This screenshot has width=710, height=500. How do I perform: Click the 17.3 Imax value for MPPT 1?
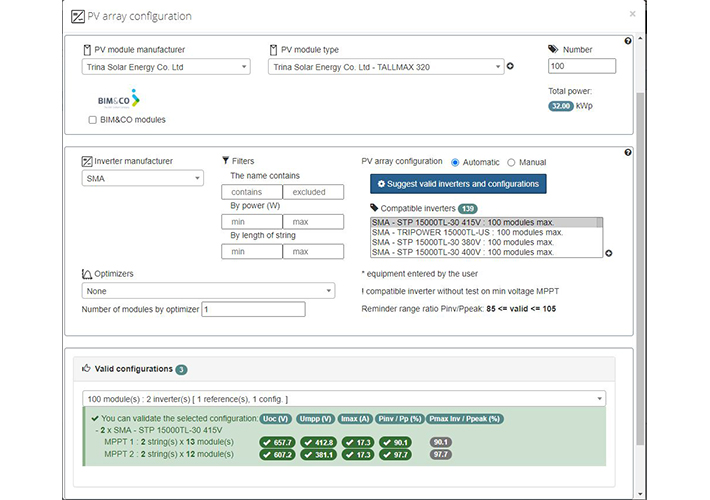coord(358,442)
